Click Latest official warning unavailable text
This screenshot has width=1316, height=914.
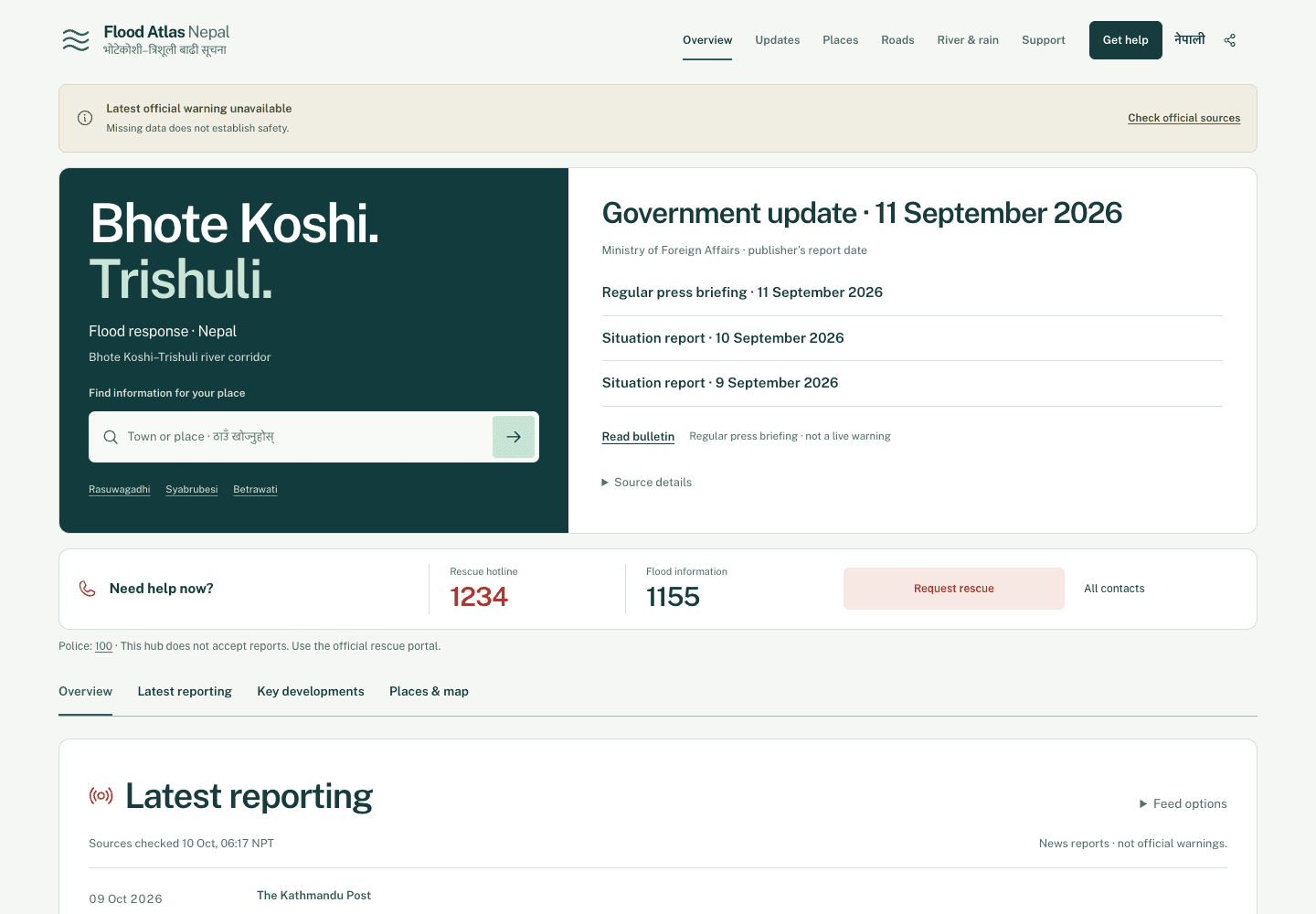pyautogui.click(x=199, y=109)
